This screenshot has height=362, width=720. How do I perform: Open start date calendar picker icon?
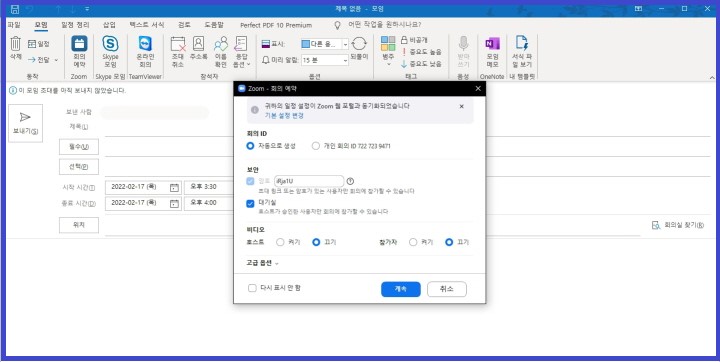(x=174, y=187)
